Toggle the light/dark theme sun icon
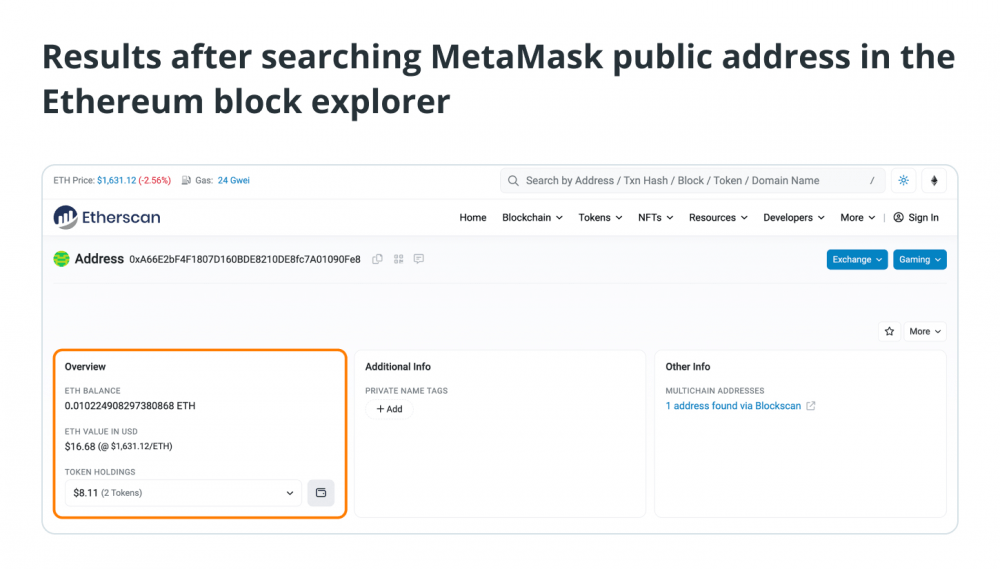The width and height of the screenshot is (1000, 569). (904, 181)
